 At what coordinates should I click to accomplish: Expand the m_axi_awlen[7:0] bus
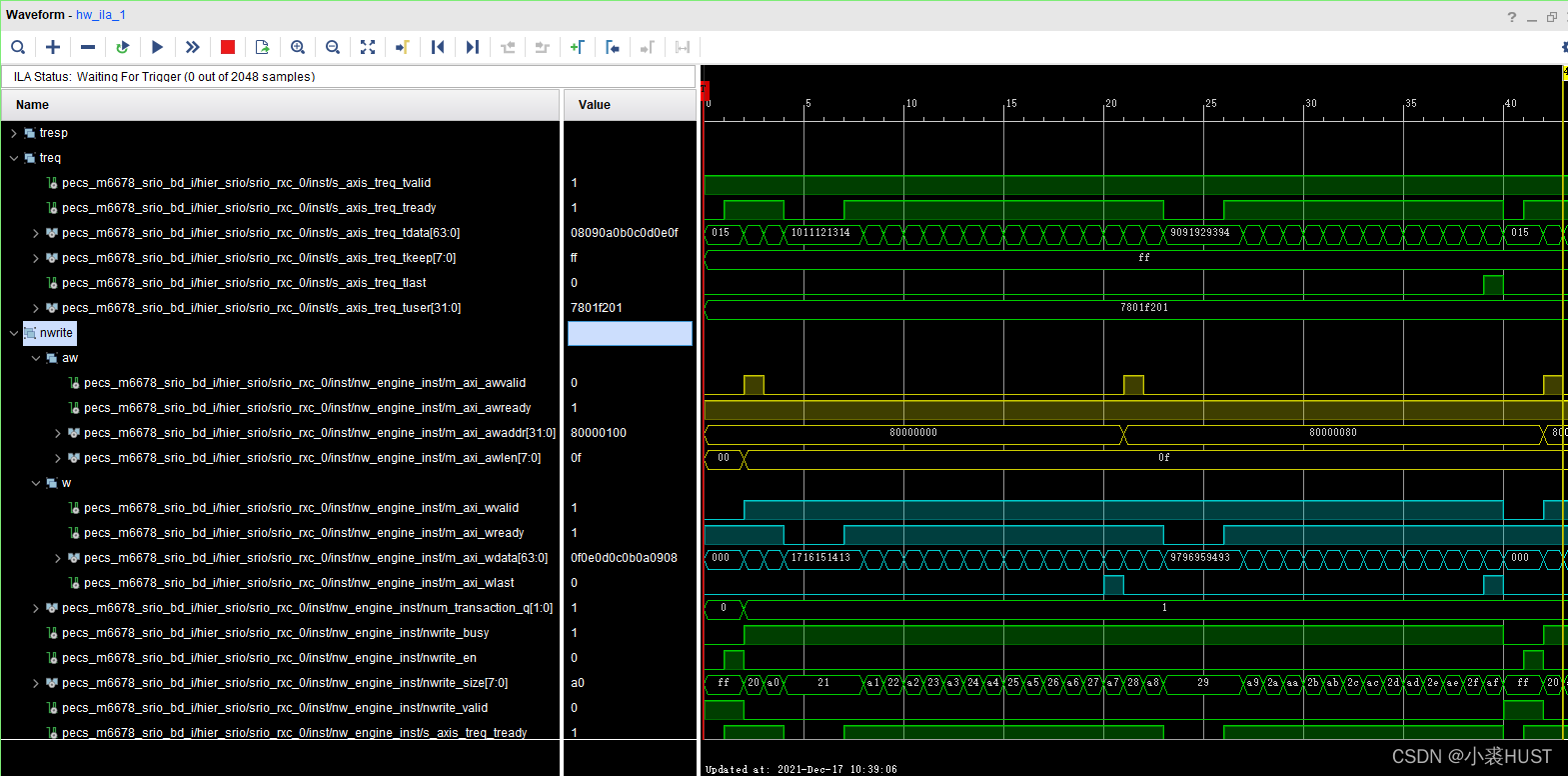(x=58, y=458)
